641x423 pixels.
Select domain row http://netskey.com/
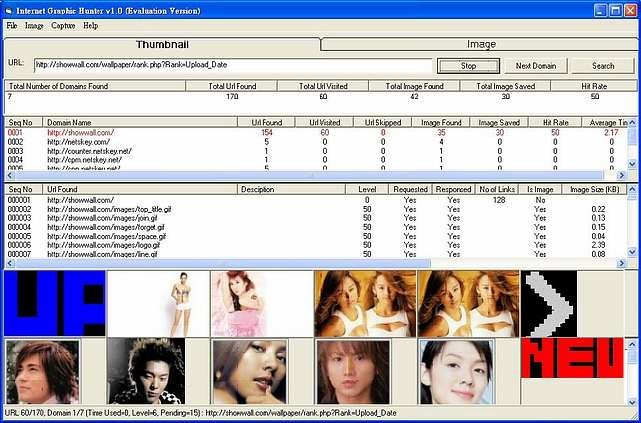(316, 142)
